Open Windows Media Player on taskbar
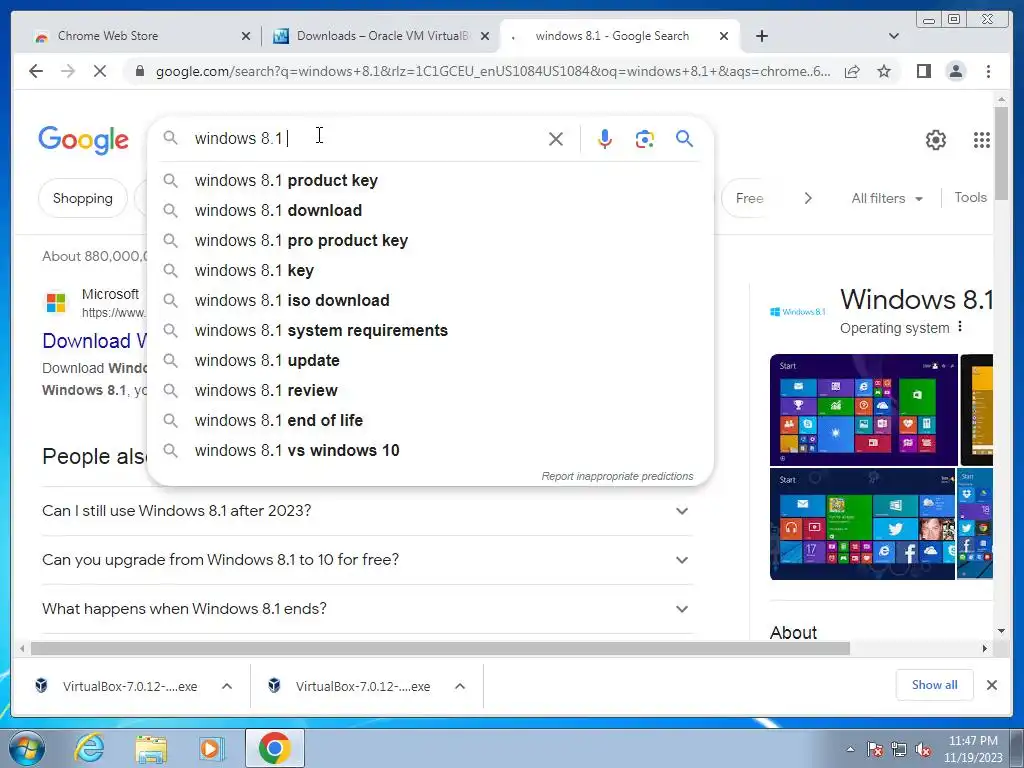Image resolution: width=1024 pixels, height=768 pixels. coord(212,748)
